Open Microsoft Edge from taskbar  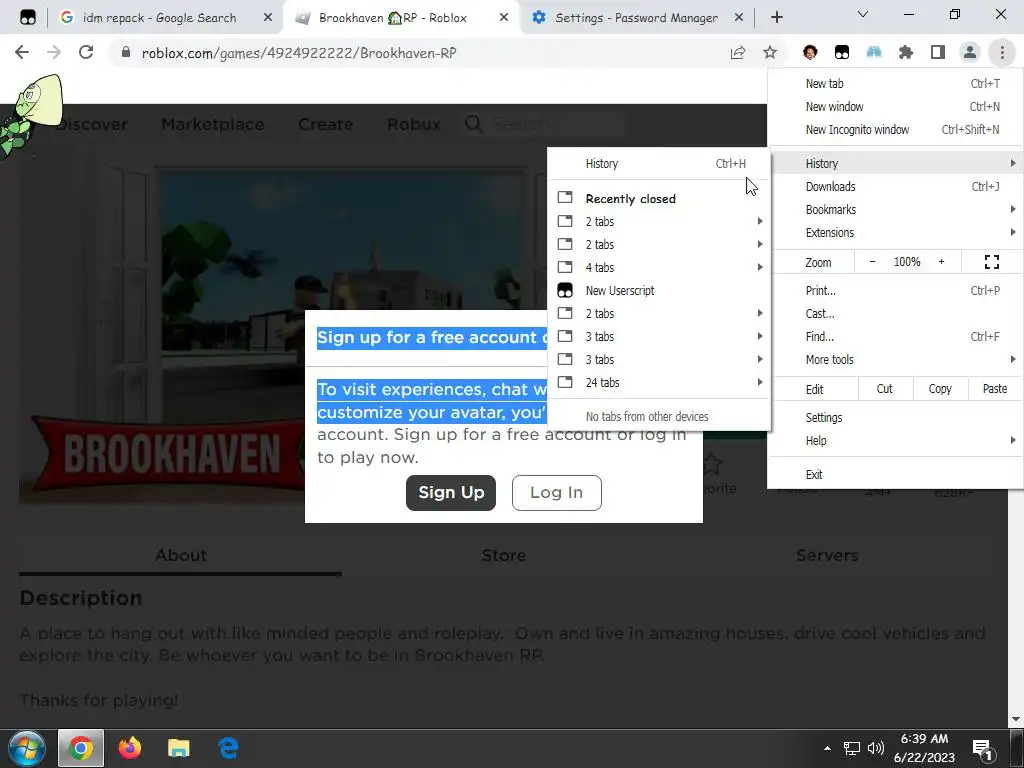point(228,748)
